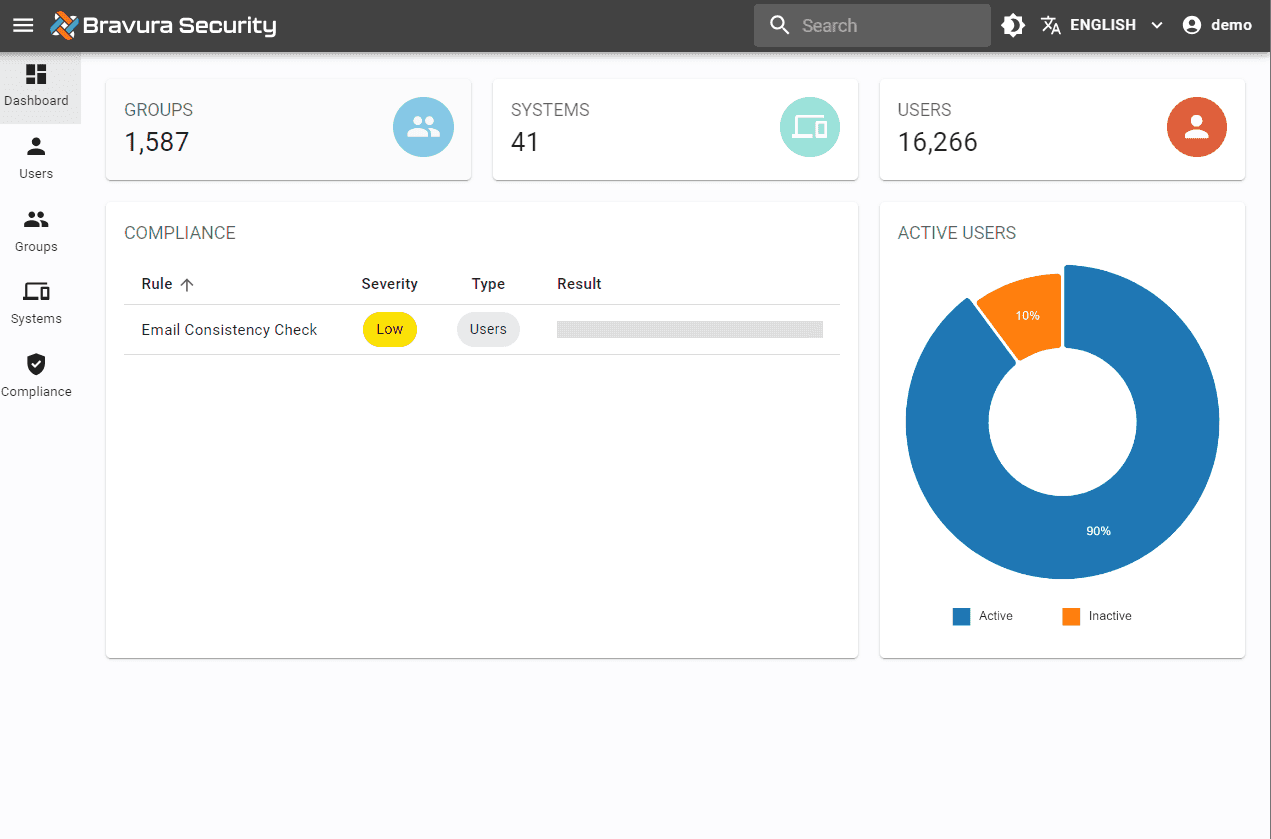Toggle the dark/light theme icon
The height and width of the screenshot is (839, 1271).
pos(1013,25)
